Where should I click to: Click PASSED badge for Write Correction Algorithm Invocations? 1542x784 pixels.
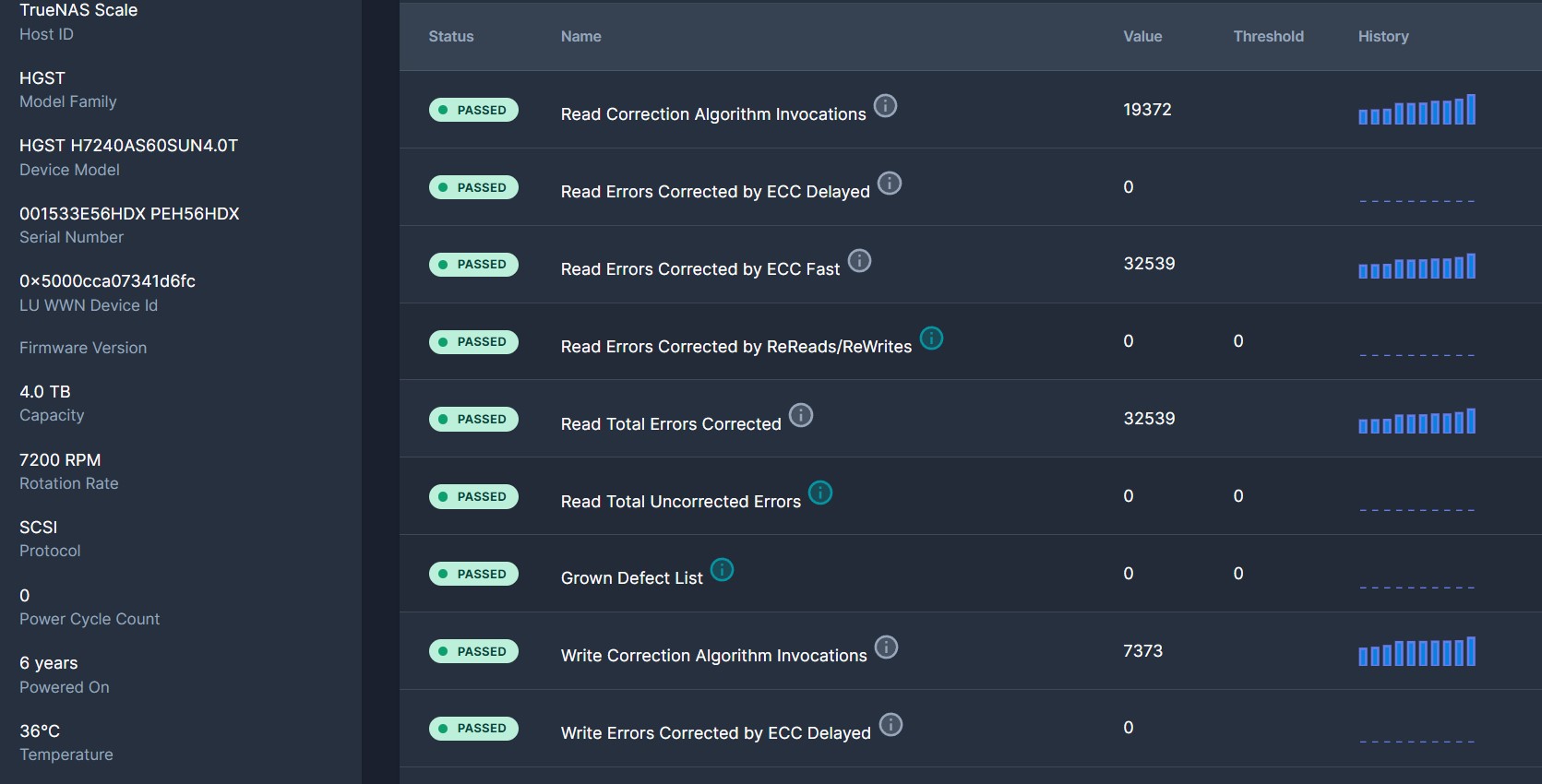(x=473, y=651)
